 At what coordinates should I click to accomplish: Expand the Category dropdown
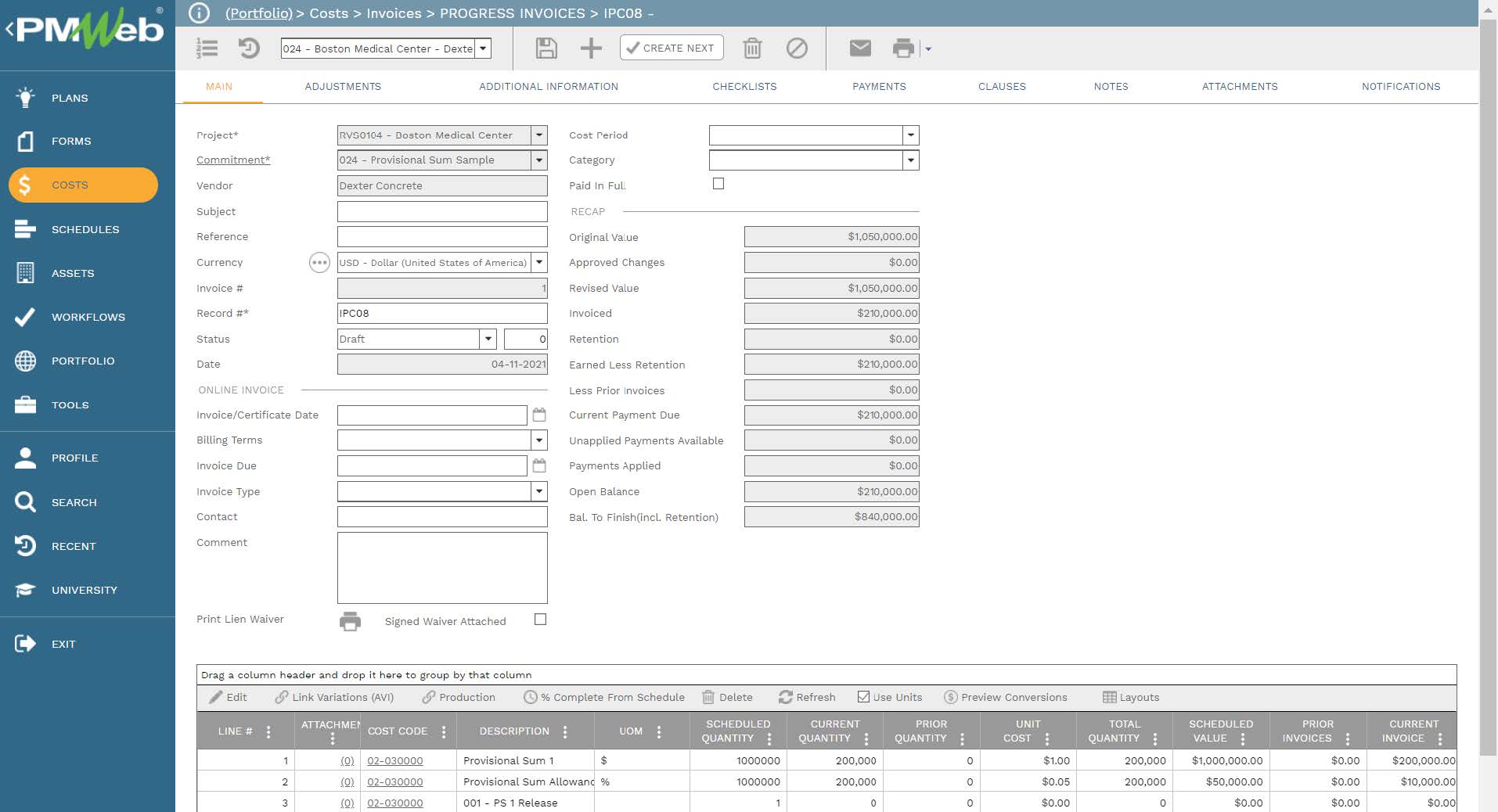[911, 160]
